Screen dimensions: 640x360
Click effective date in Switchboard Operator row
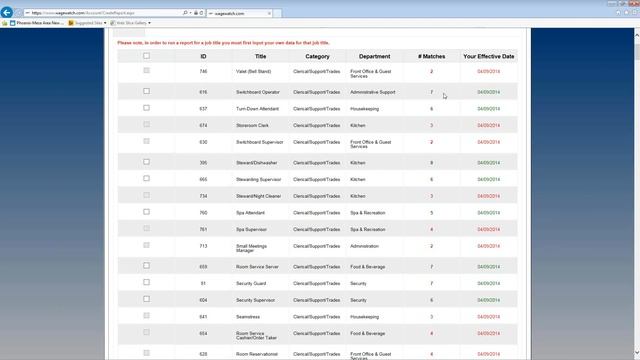pos(489,92)
